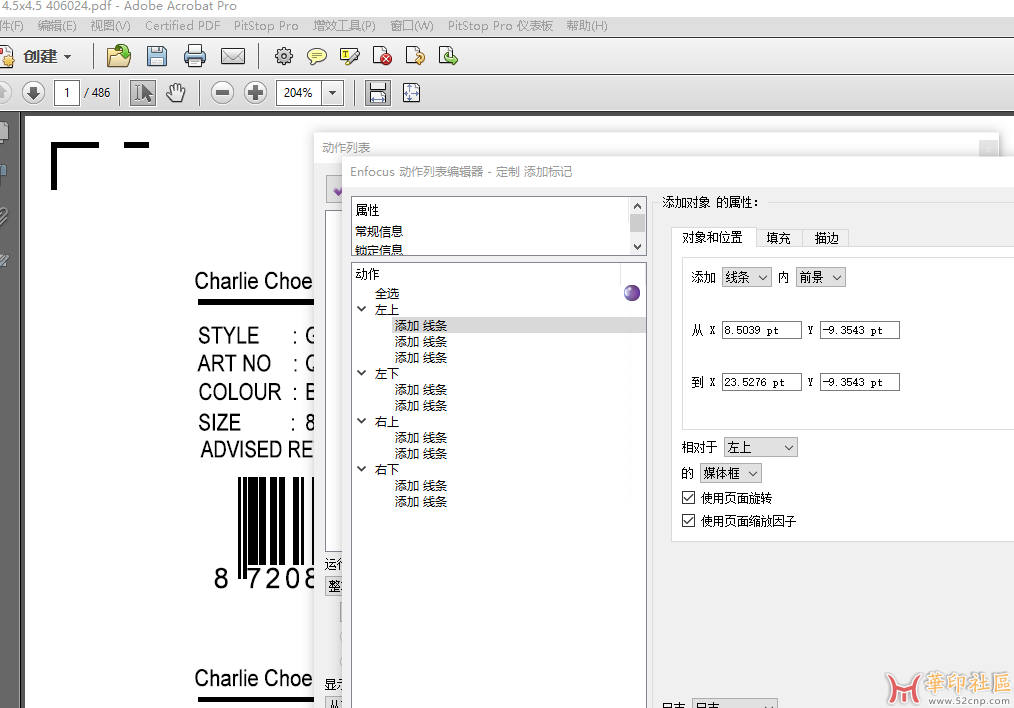Click the 到 Y field -9.3543 pt
Screen dimensions: 1014x708
(859, 382)
